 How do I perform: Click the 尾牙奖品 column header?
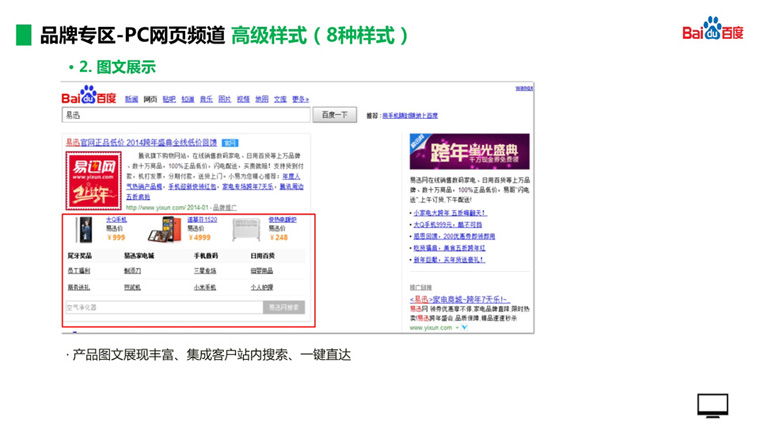coord(79,255)
